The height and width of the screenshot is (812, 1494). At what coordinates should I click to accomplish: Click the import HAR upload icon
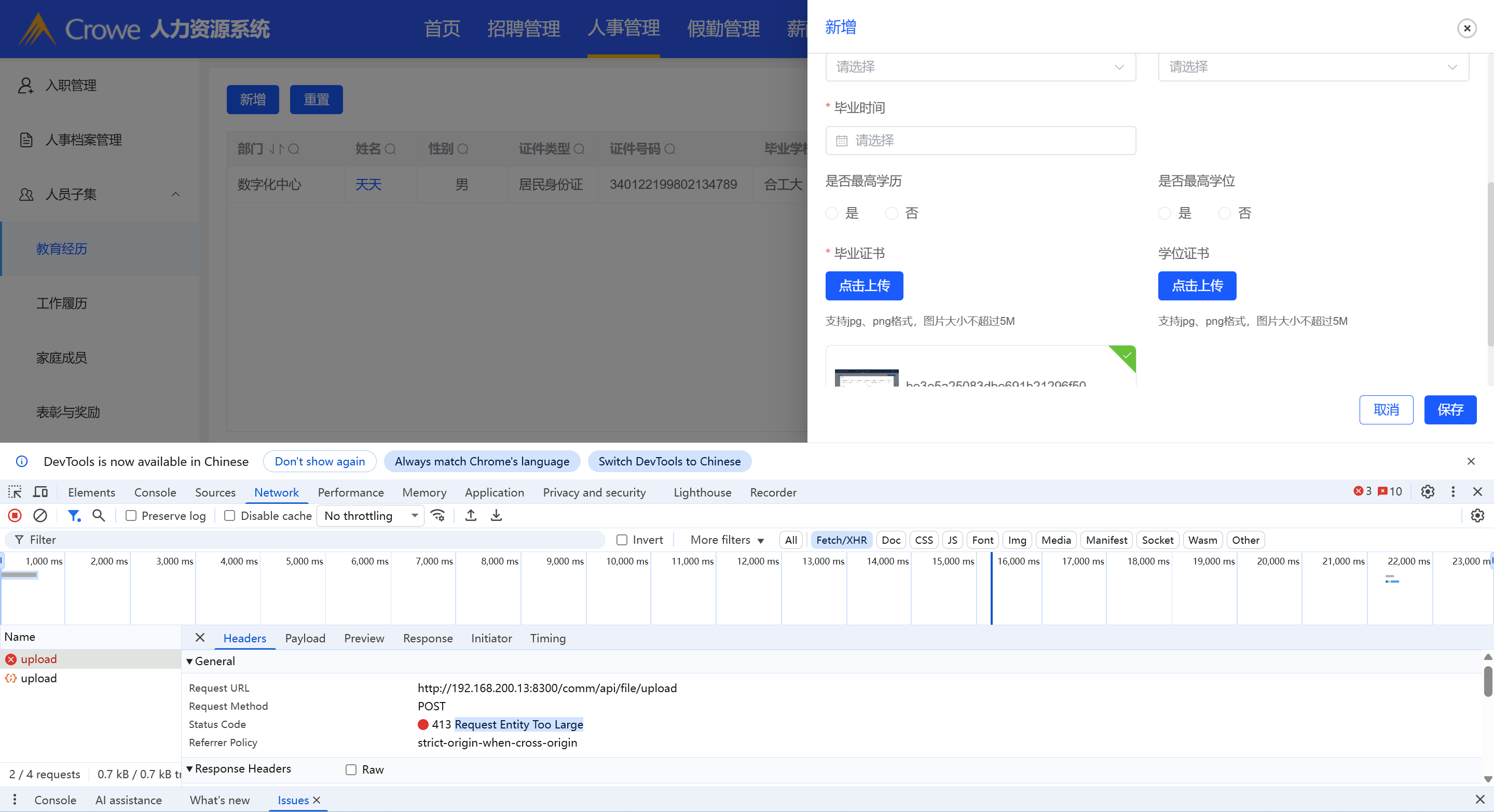pyautogui.click(x=470, y=515)
